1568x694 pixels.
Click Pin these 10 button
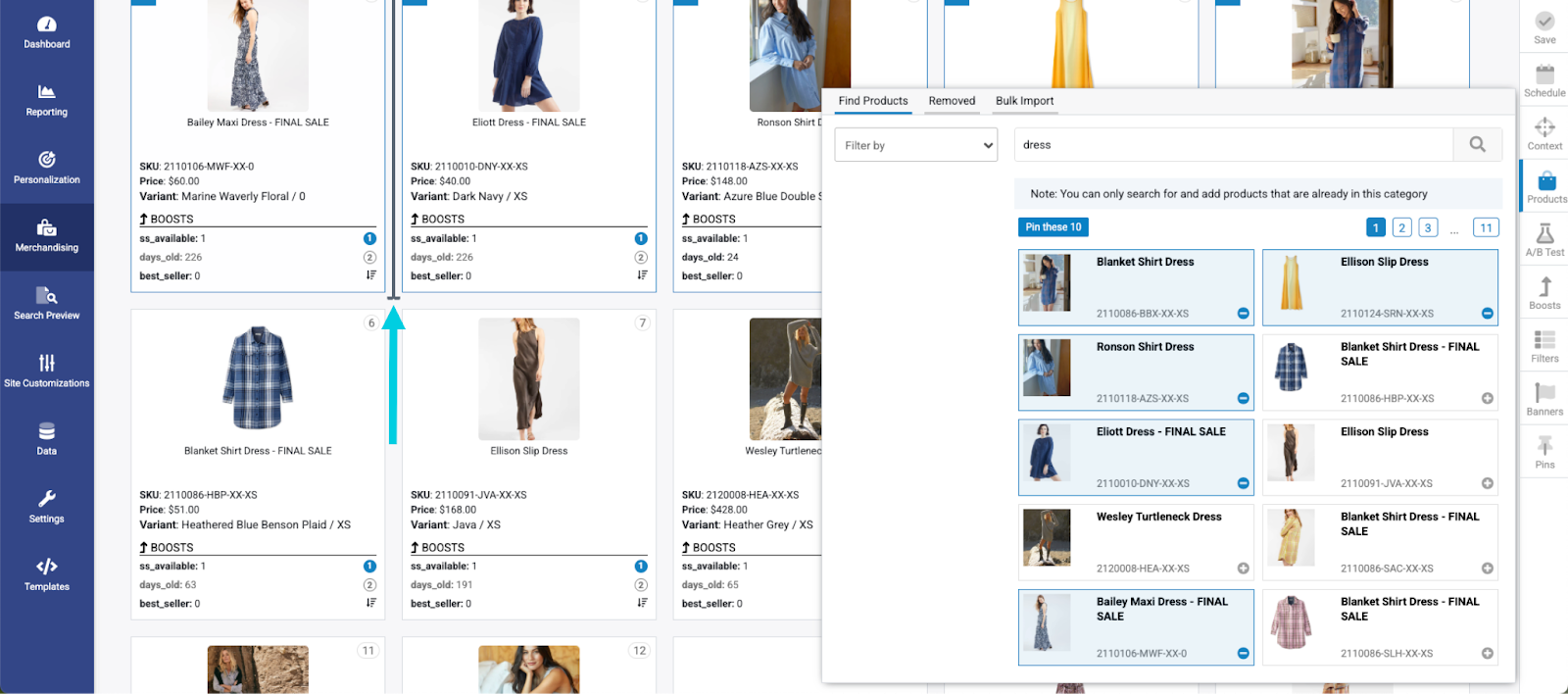pyautogui.click(x=1053, y=227)
